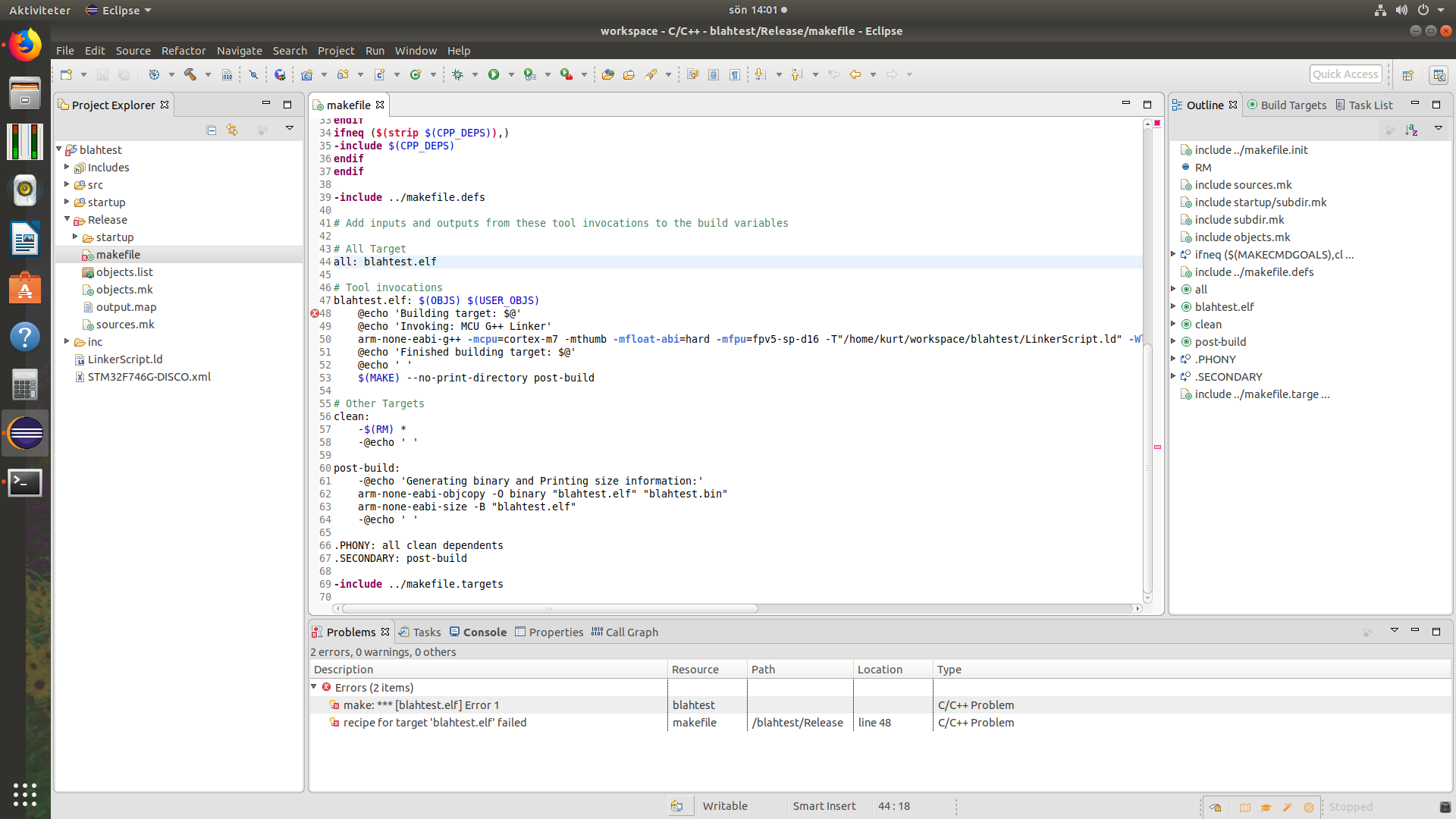Click alphabetical Sort icon in Outline
1456x819 pixels.
1411,130
